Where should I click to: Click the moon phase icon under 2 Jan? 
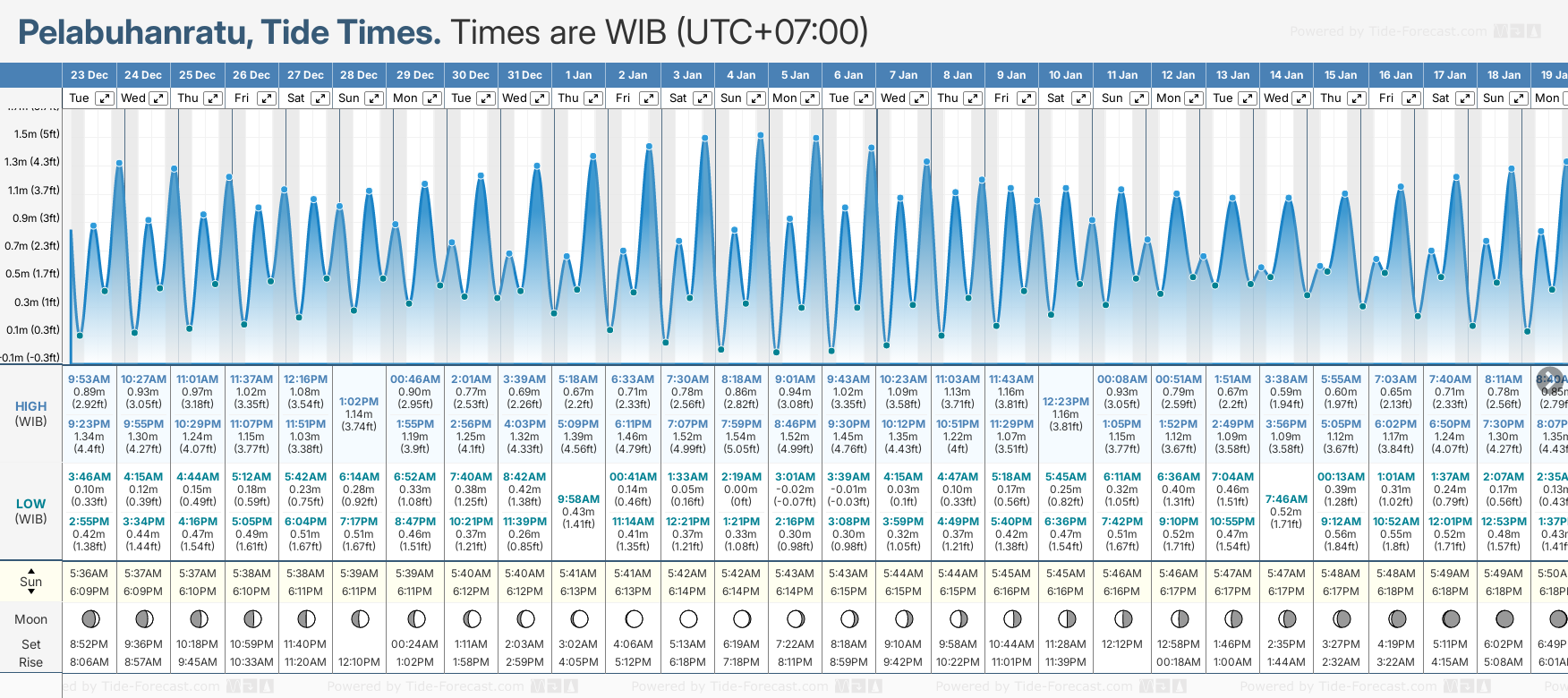634,619
